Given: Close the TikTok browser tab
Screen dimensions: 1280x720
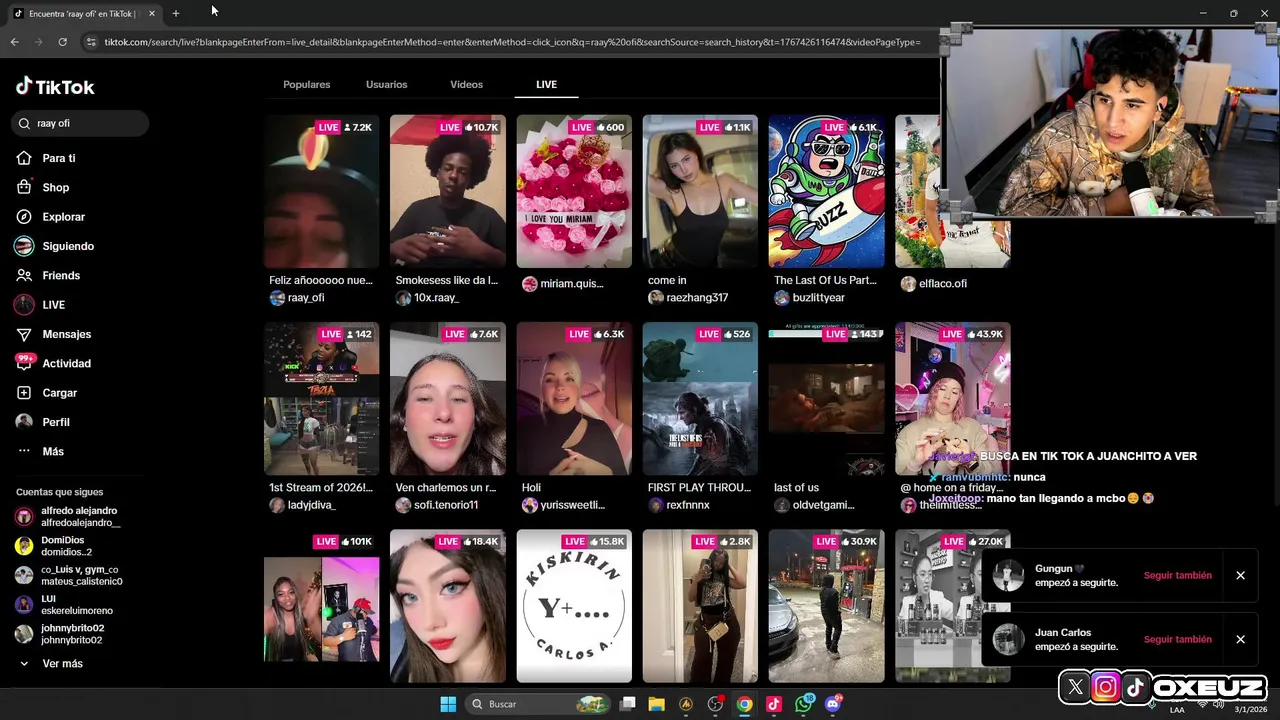Looking at the screenshot, I should point(152,13).
